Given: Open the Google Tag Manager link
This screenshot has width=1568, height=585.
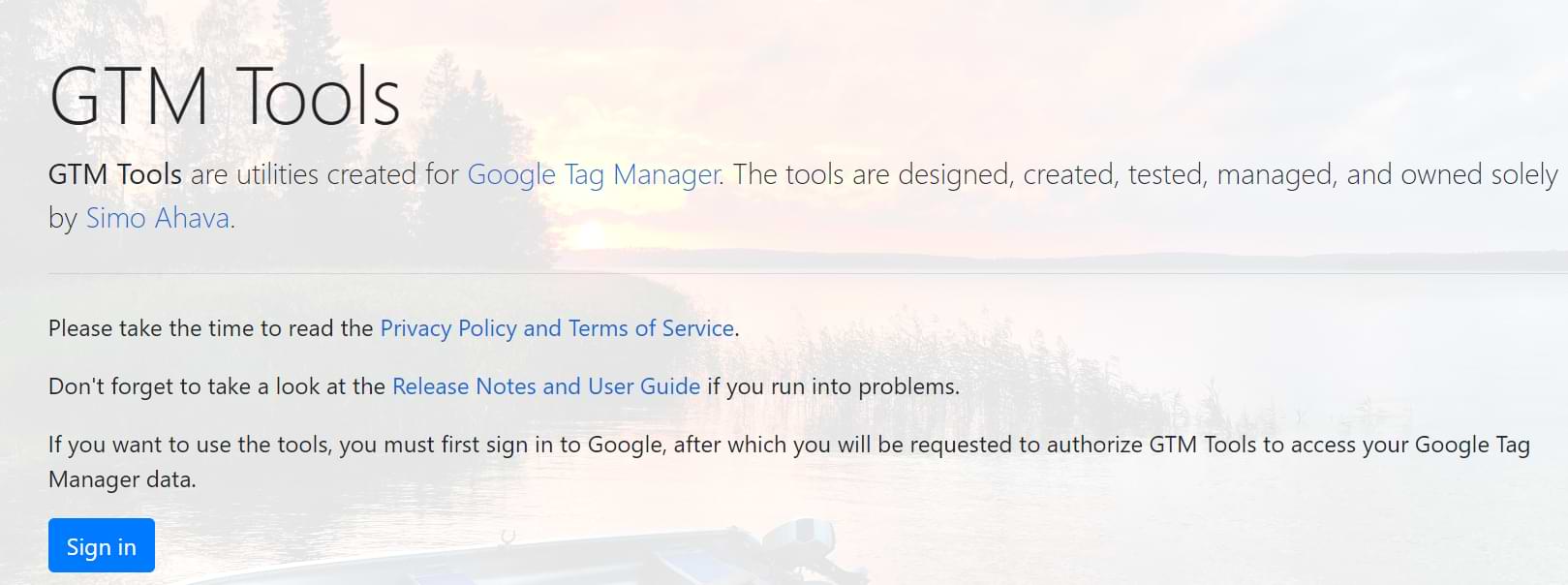Looking at the screenshot, I should click(x=594, y=175).
